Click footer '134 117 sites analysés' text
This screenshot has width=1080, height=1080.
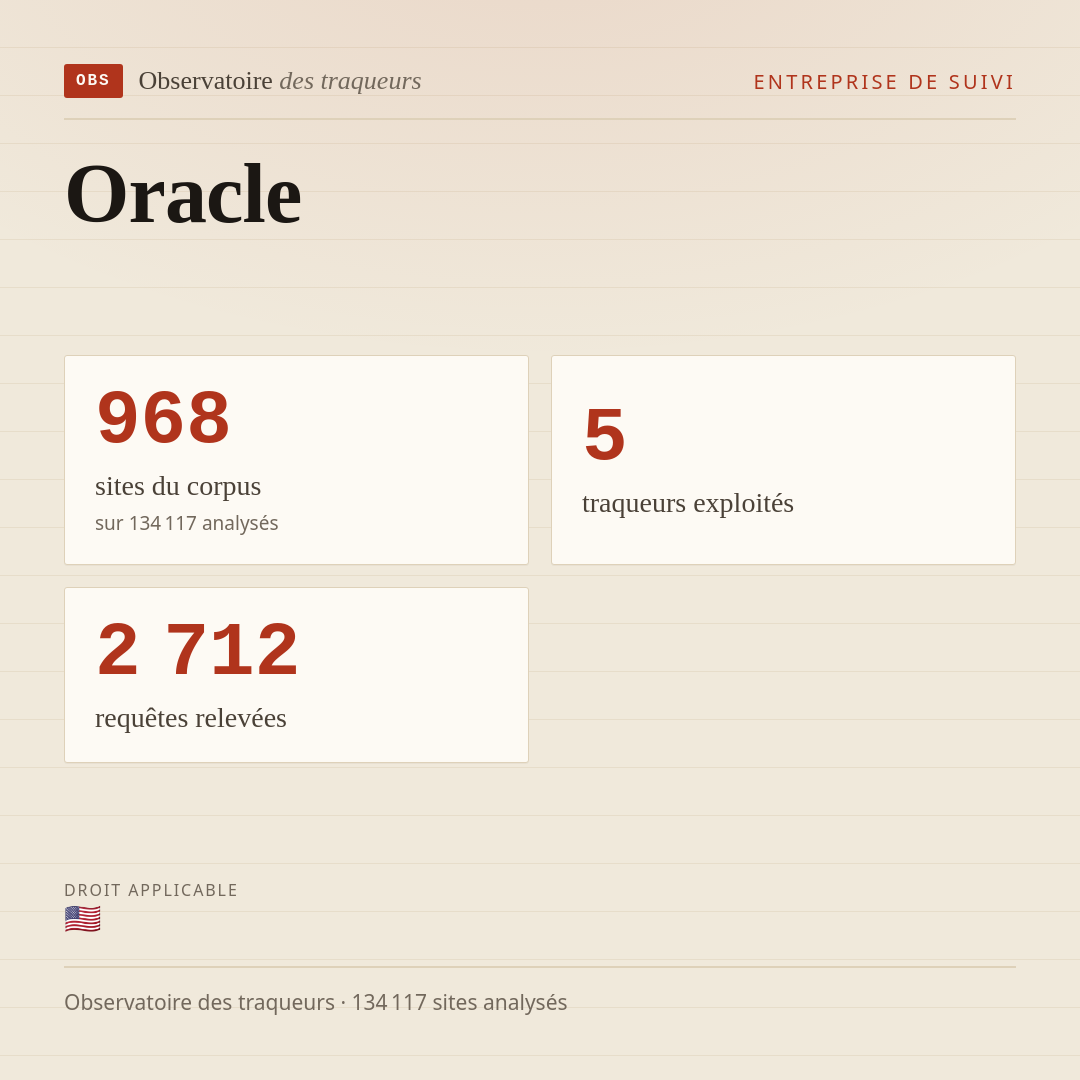459,1002
